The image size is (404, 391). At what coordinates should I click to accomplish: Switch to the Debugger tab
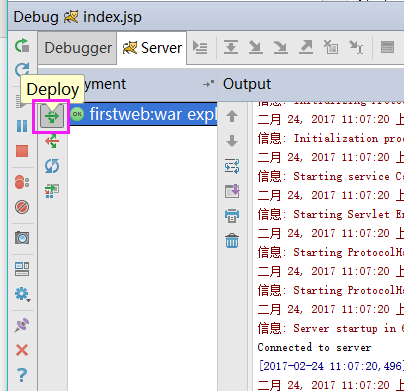click(x=78, y=48)
